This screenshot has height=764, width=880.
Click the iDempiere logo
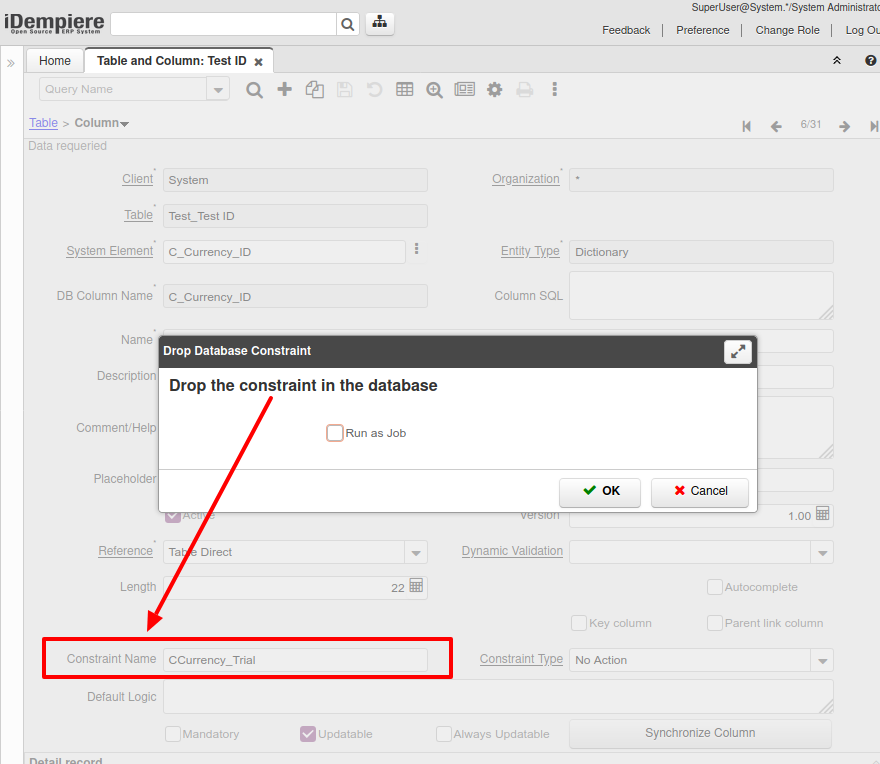click(x=54, y=24)
